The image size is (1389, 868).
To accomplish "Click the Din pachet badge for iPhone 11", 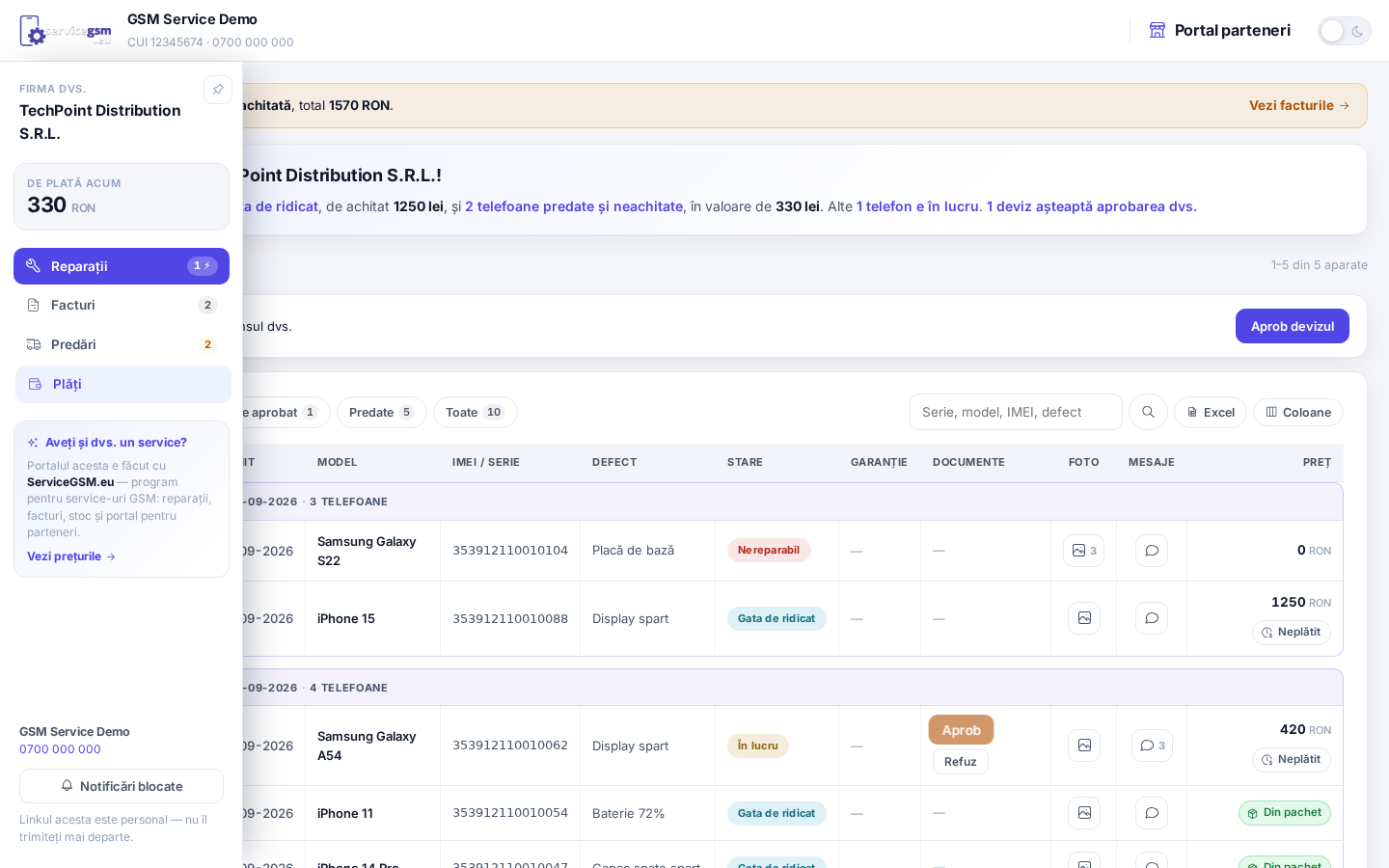I will point(1285,813).
